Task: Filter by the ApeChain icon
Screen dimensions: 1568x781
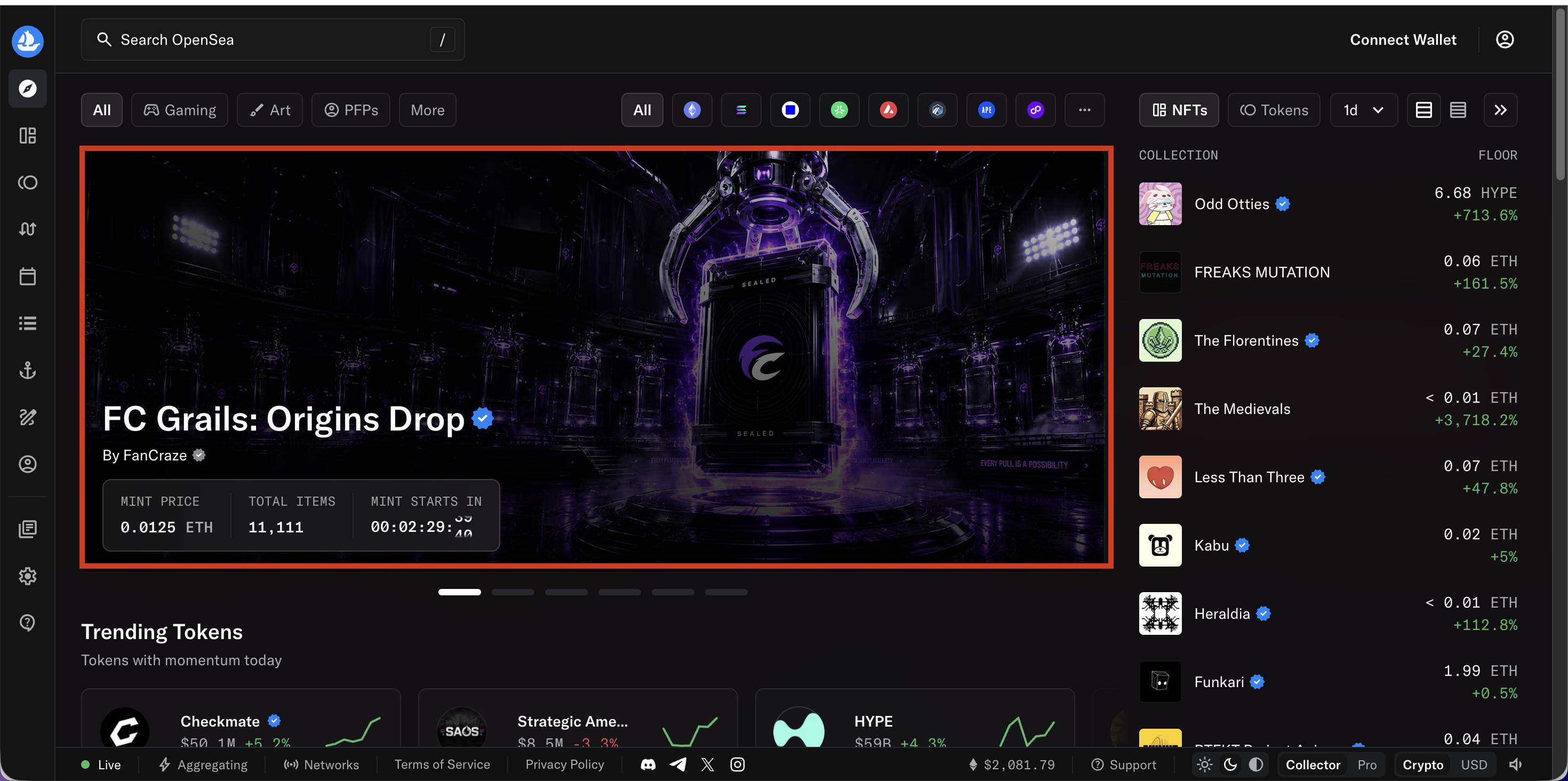Action: click(986, 109)
